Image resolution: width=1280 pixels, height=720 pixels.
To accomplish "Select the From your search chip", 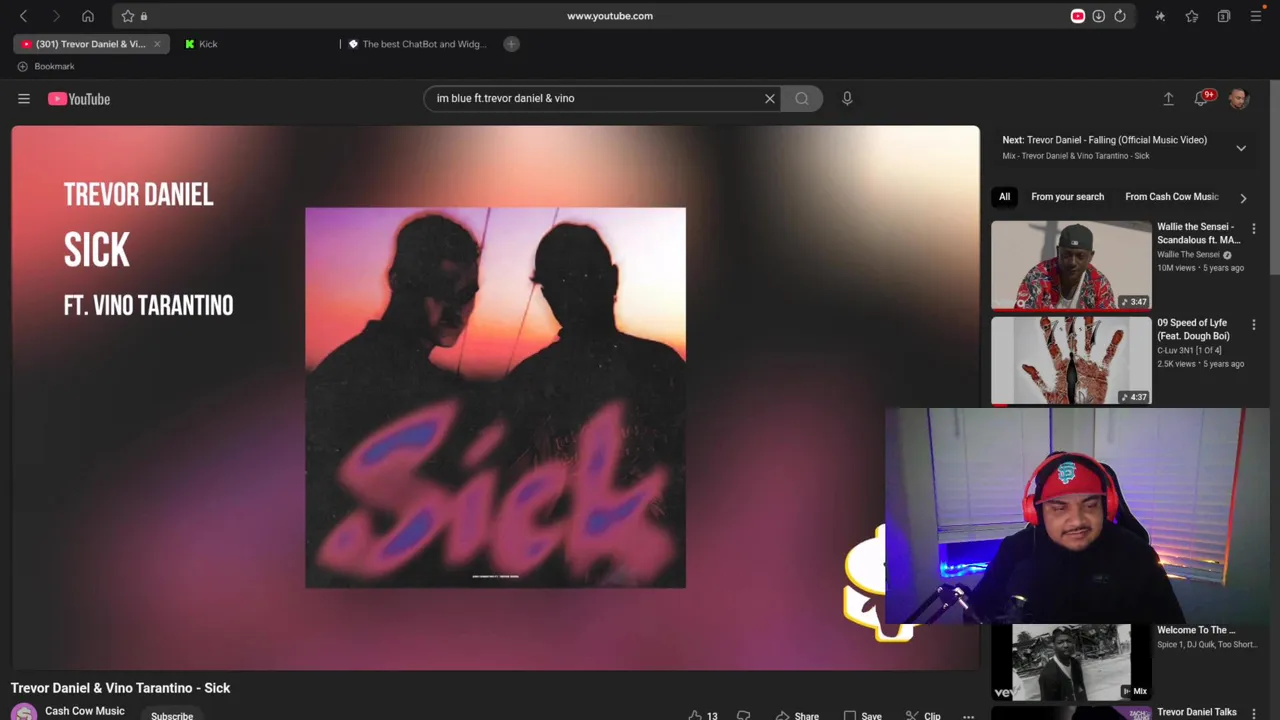I will [x=1067, y=197].
